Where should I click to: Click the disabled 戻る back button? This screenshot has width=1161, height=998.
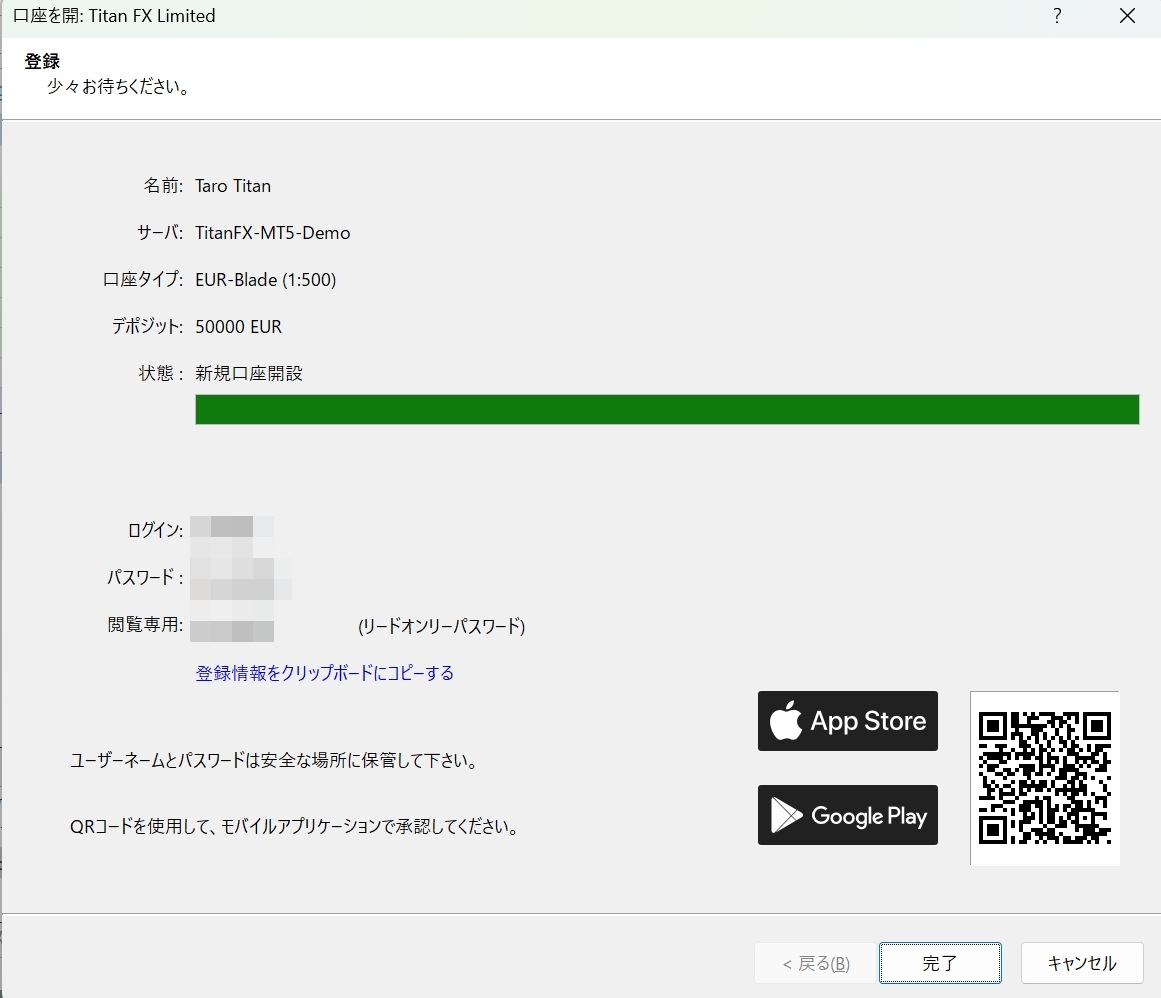click(816, 962)
